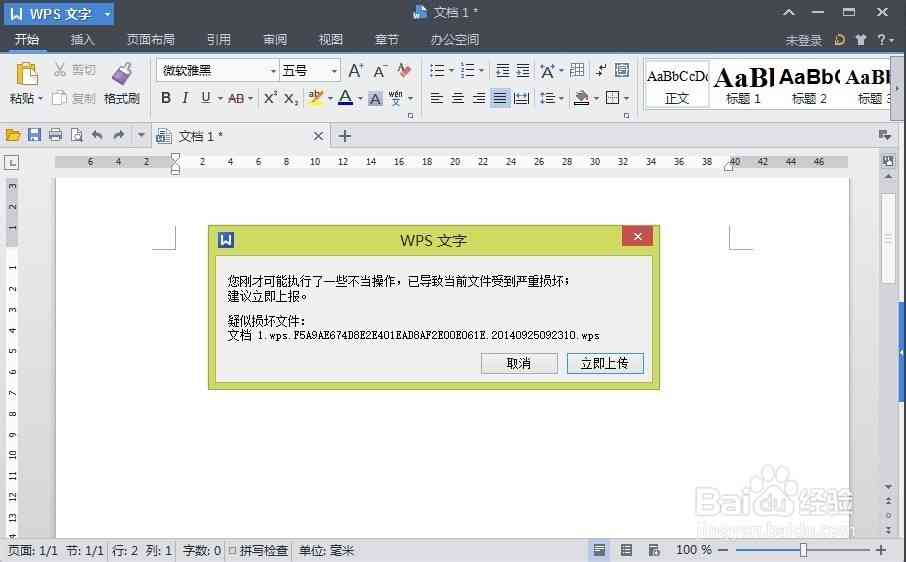Image resolution: width=906 pixels, height=562 pixels.
Task: Click the insert table grid icon
Action: (577, 70)
